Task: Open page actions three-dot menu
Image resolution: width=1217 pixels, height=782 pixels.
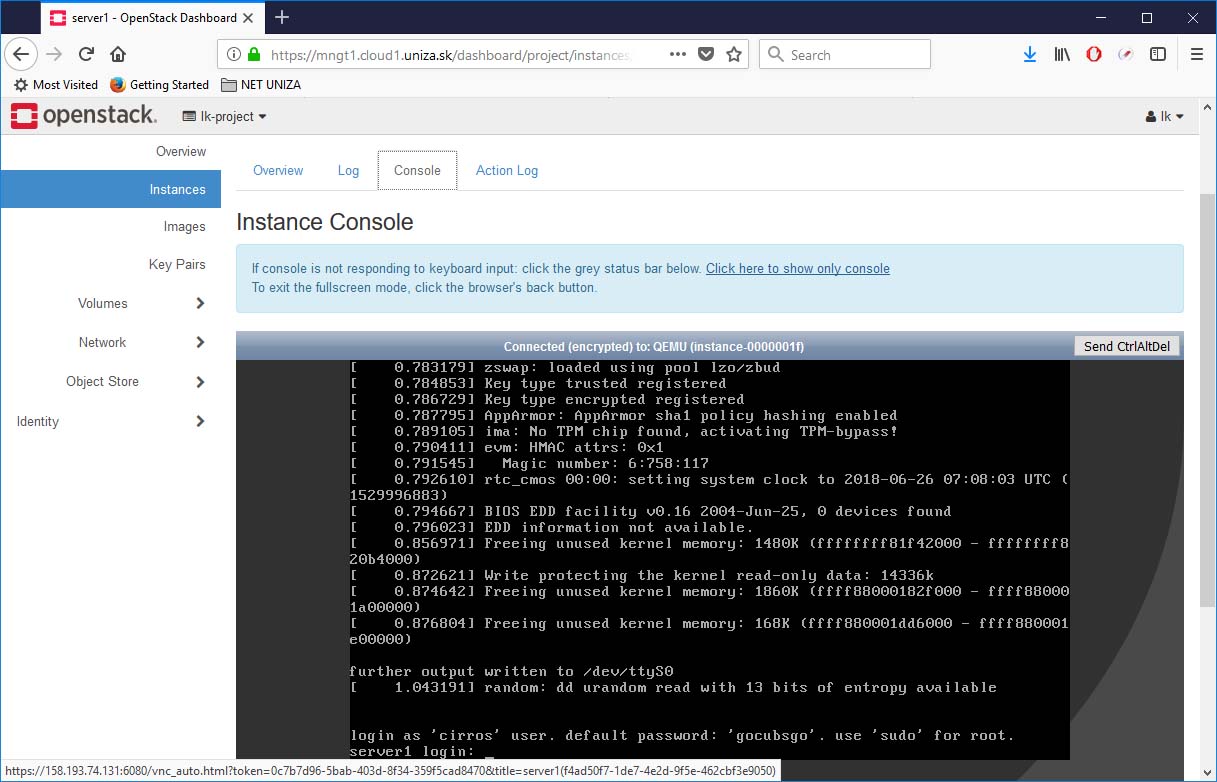Action: pos(677,55)
